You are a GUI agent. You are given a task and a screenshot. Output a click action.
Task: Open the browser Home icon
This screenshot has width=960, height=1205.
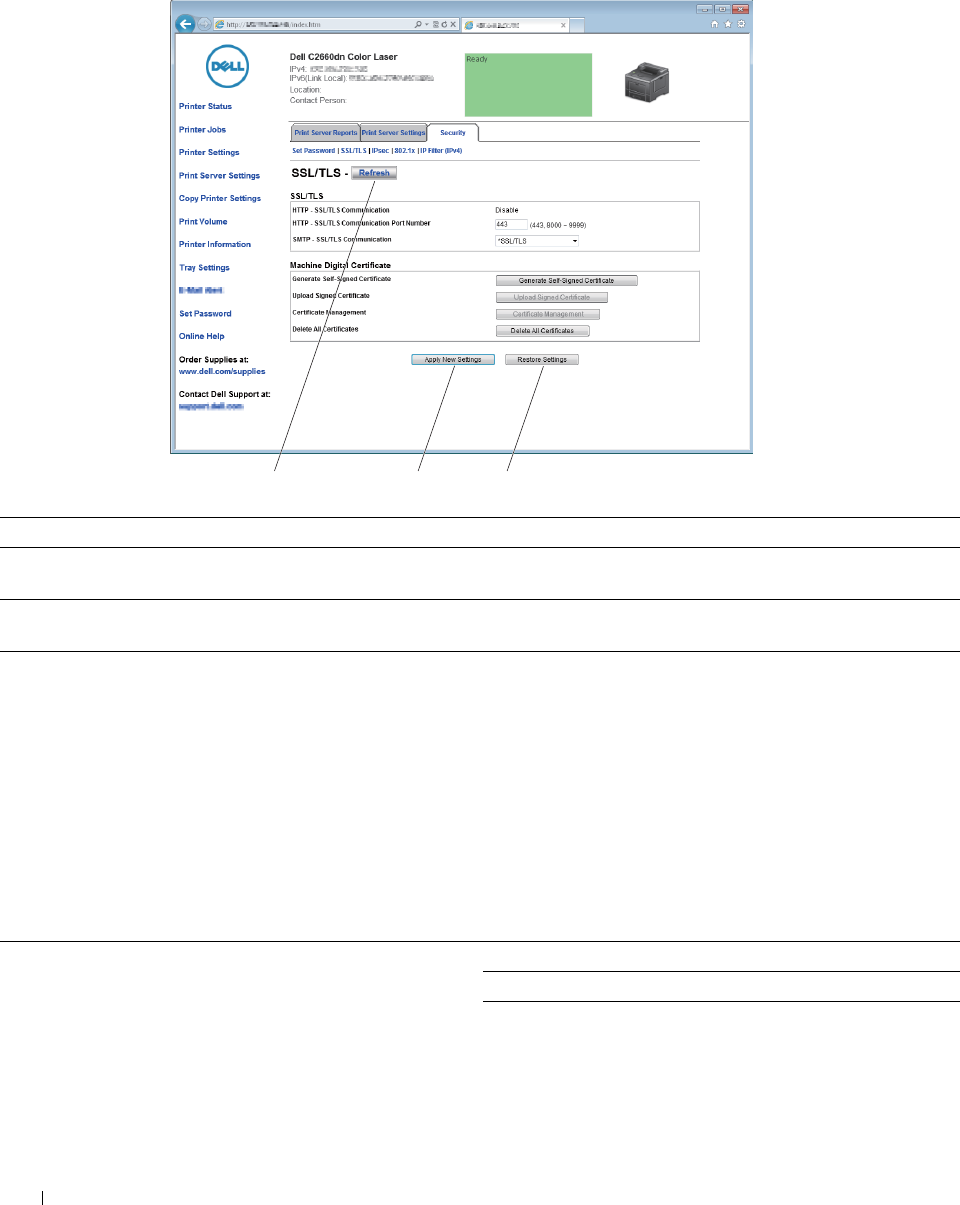714,24
